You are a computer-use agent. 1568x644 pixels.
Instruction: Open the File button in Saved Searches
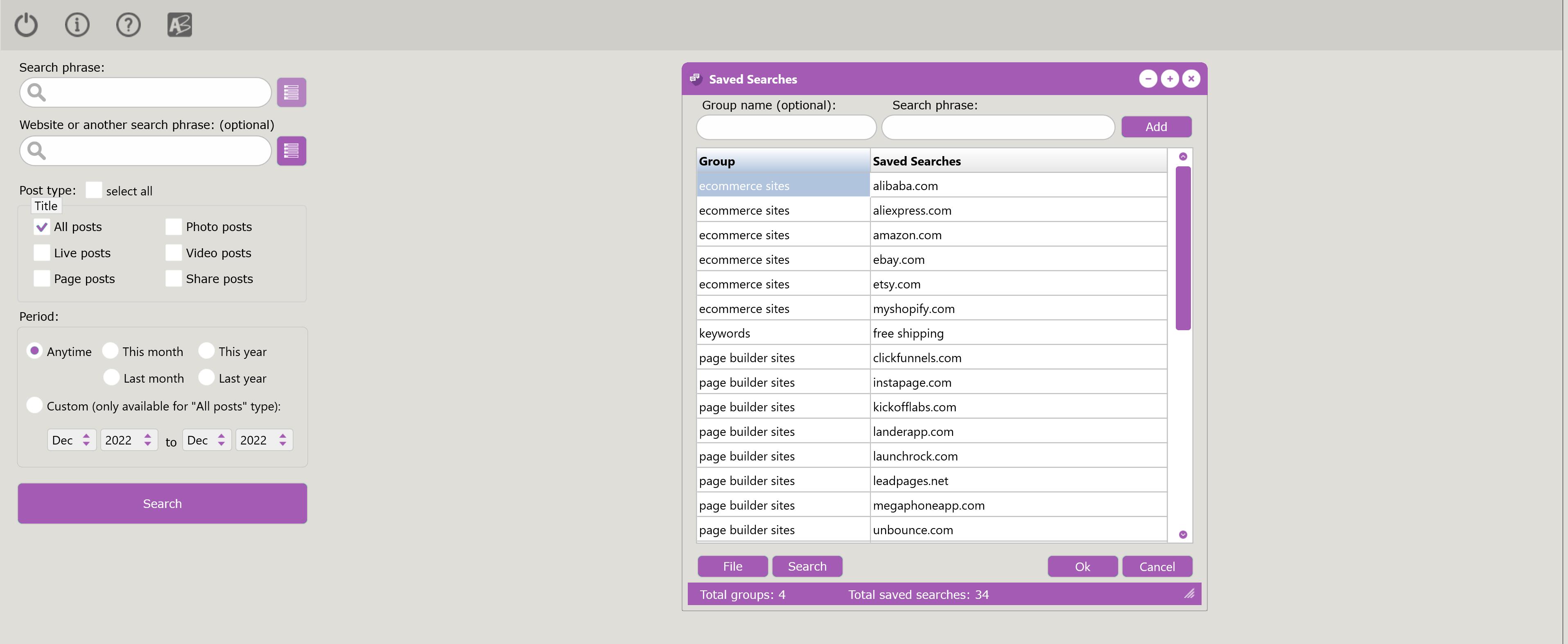point(733,566)
